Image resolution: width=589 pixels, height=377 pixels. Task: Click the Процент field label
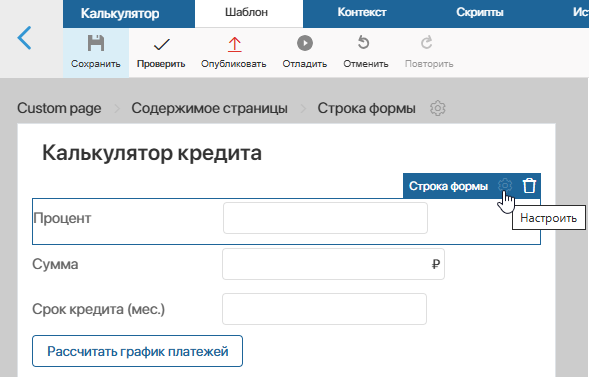[x=62, y=218]
